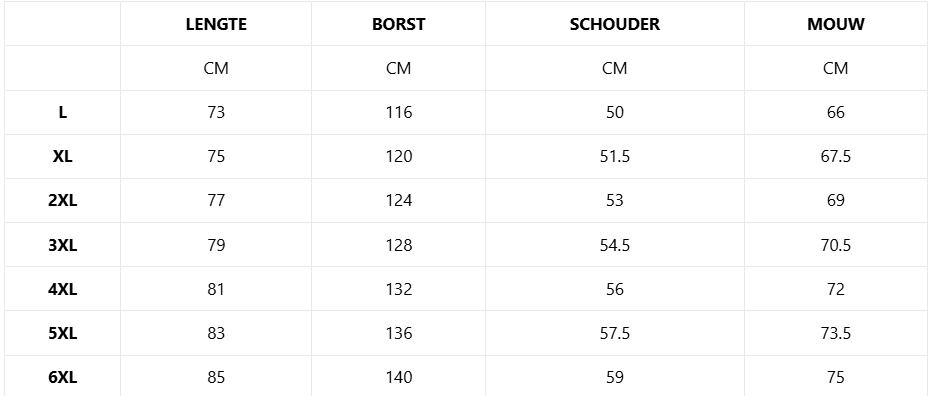Click the 79 lengte value for 3XL
The image size is (928, 396).
pos(216,245)
